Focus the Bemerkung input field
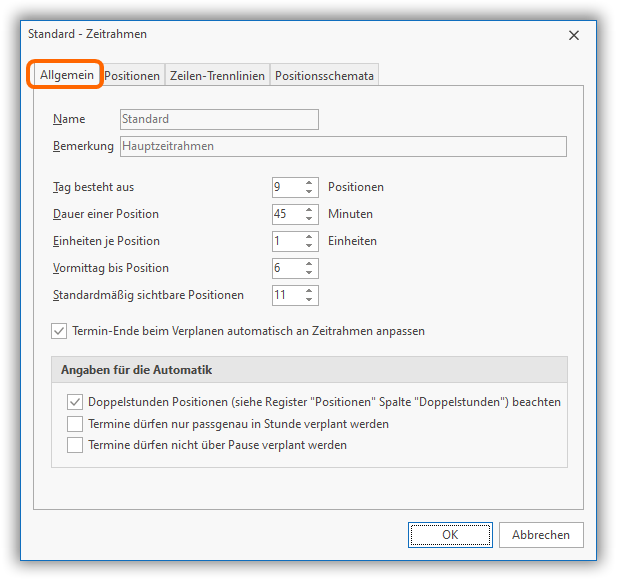This screenshot has height=581, width=617. 343,146
